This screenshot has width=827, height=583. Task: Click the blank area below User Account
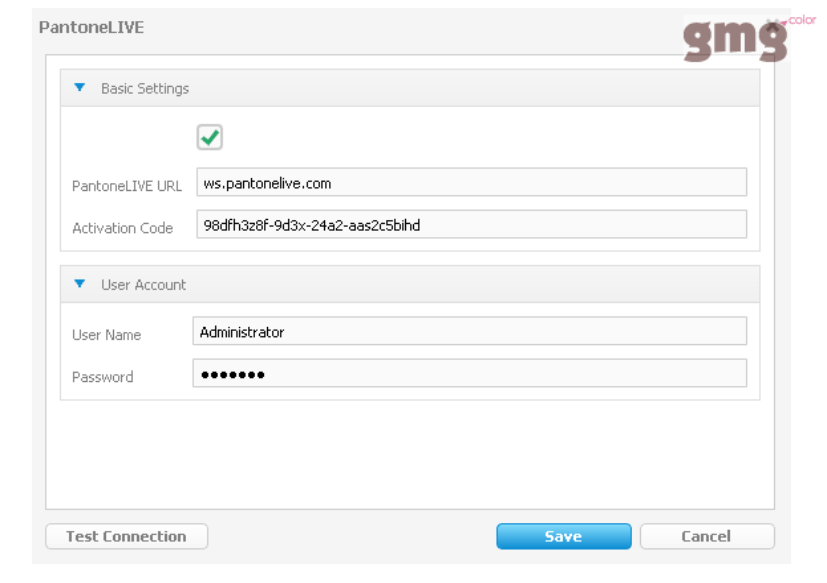point(410,454)
